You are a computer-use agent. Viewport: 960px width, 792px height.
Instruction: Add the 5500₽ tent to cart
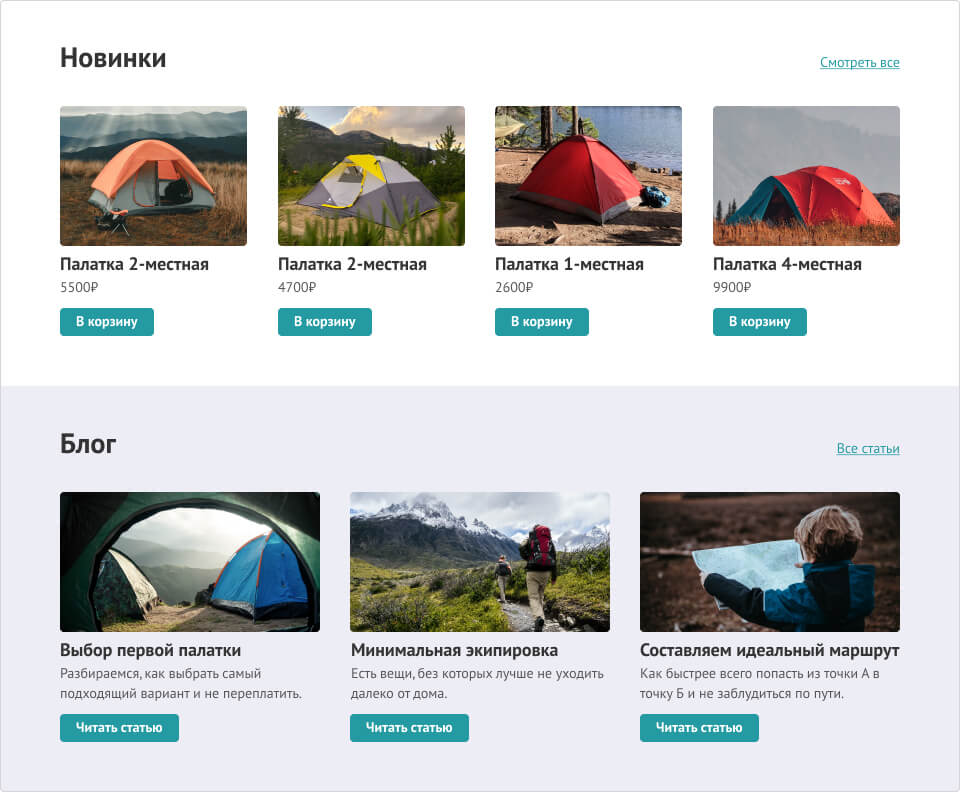pos(107,322)
